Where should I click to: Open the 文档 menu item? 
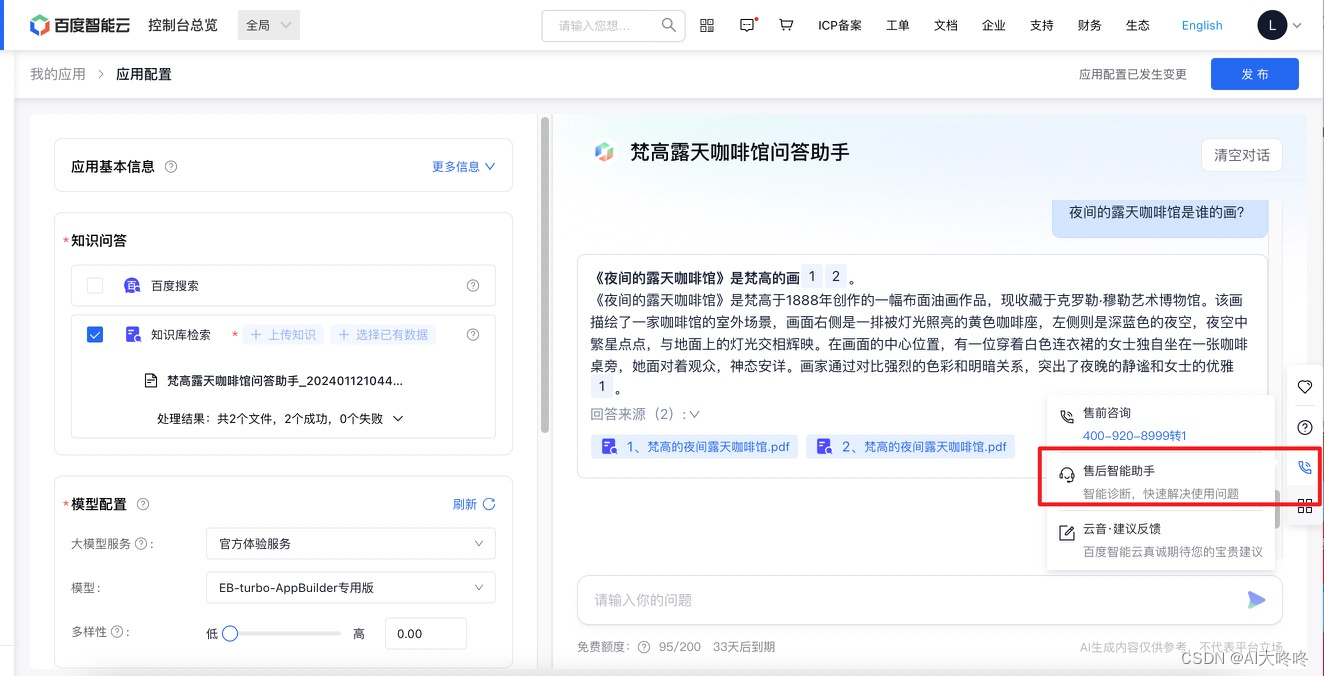click(945, 25)
